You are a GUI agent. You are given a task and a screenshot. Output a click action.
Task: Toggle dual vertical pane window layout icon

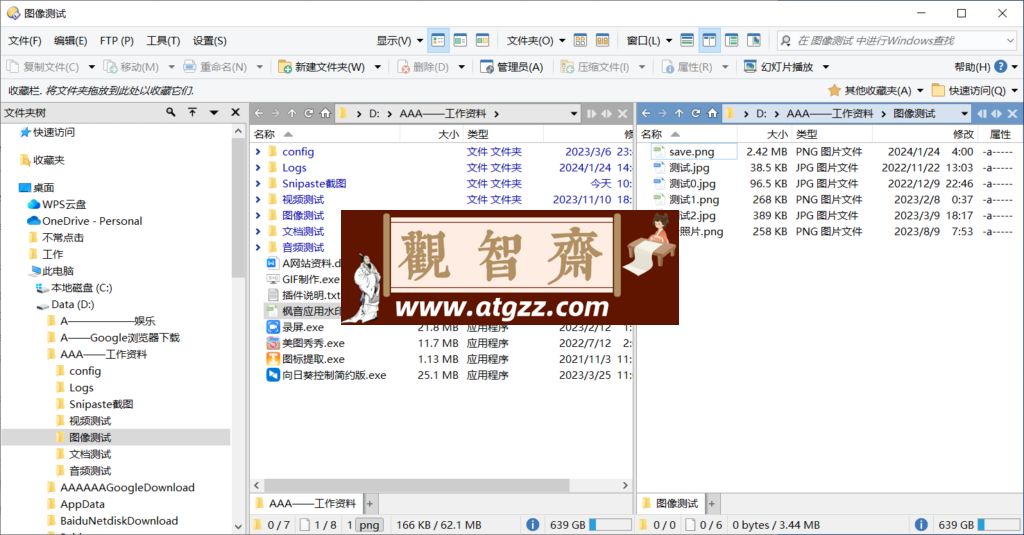click(709, 41)
